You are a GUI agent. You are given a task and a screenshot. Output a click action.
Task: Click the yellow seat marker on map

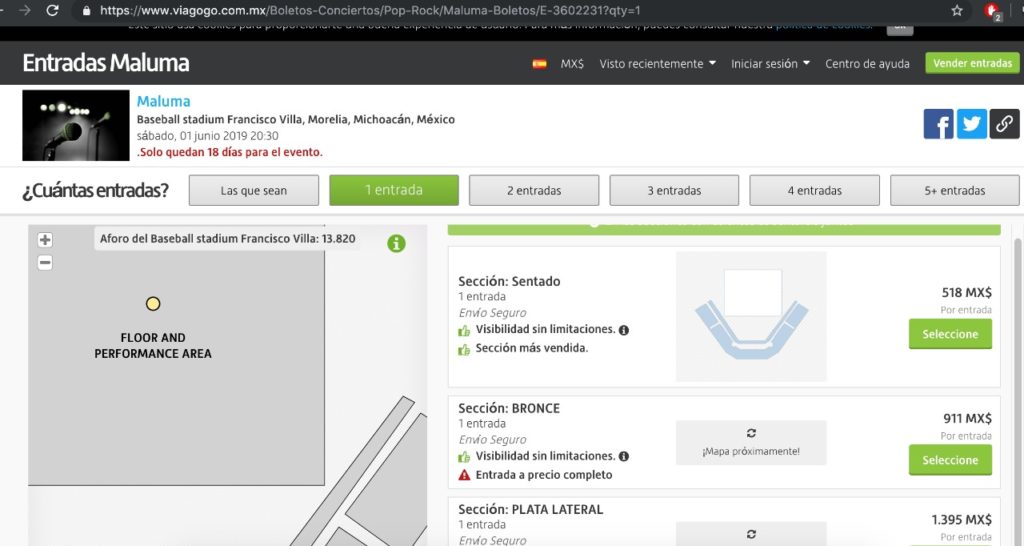(x=153, y=304)
